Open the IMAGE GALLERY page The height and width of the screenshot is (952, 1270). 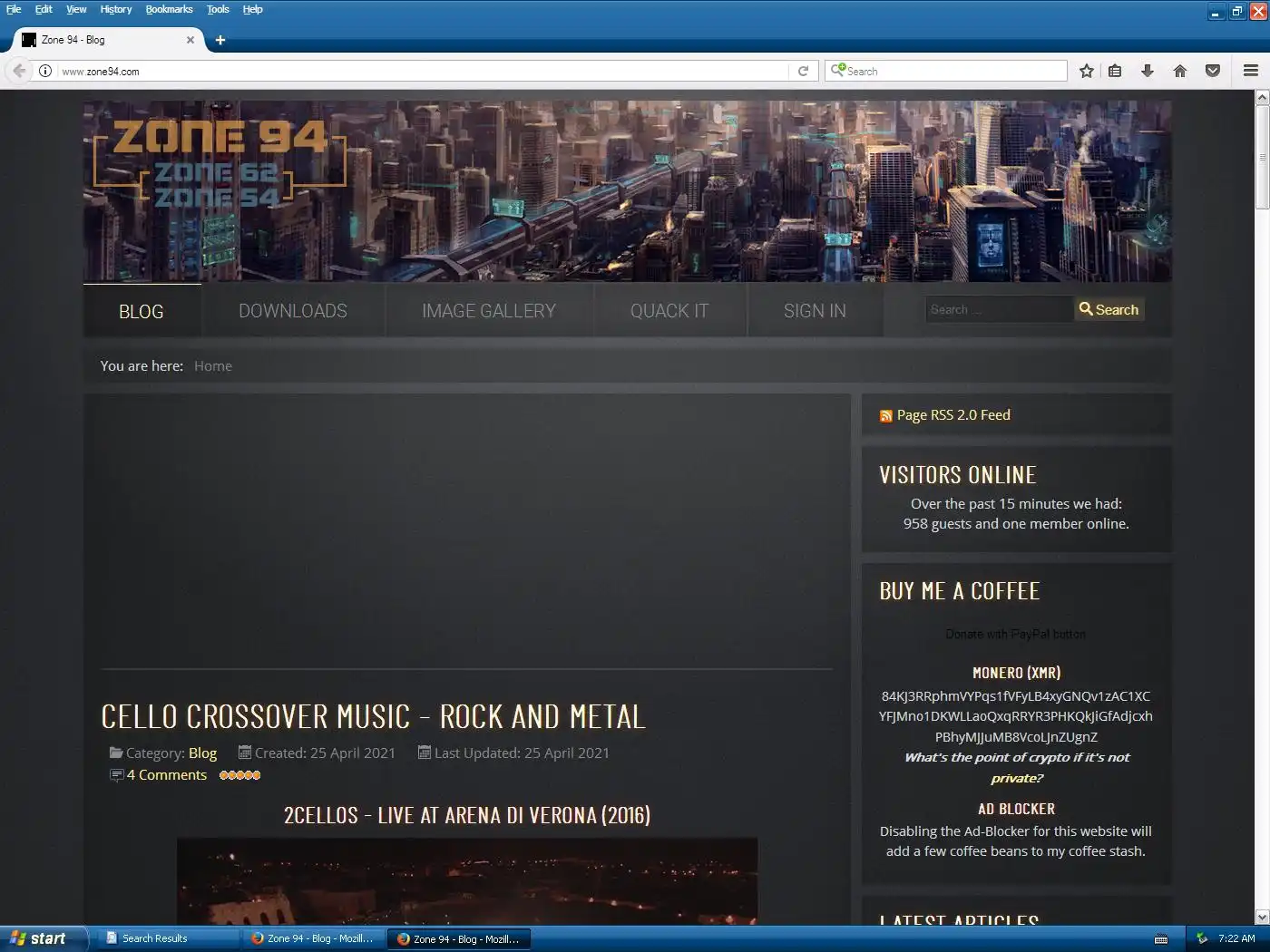coord(489,311)
